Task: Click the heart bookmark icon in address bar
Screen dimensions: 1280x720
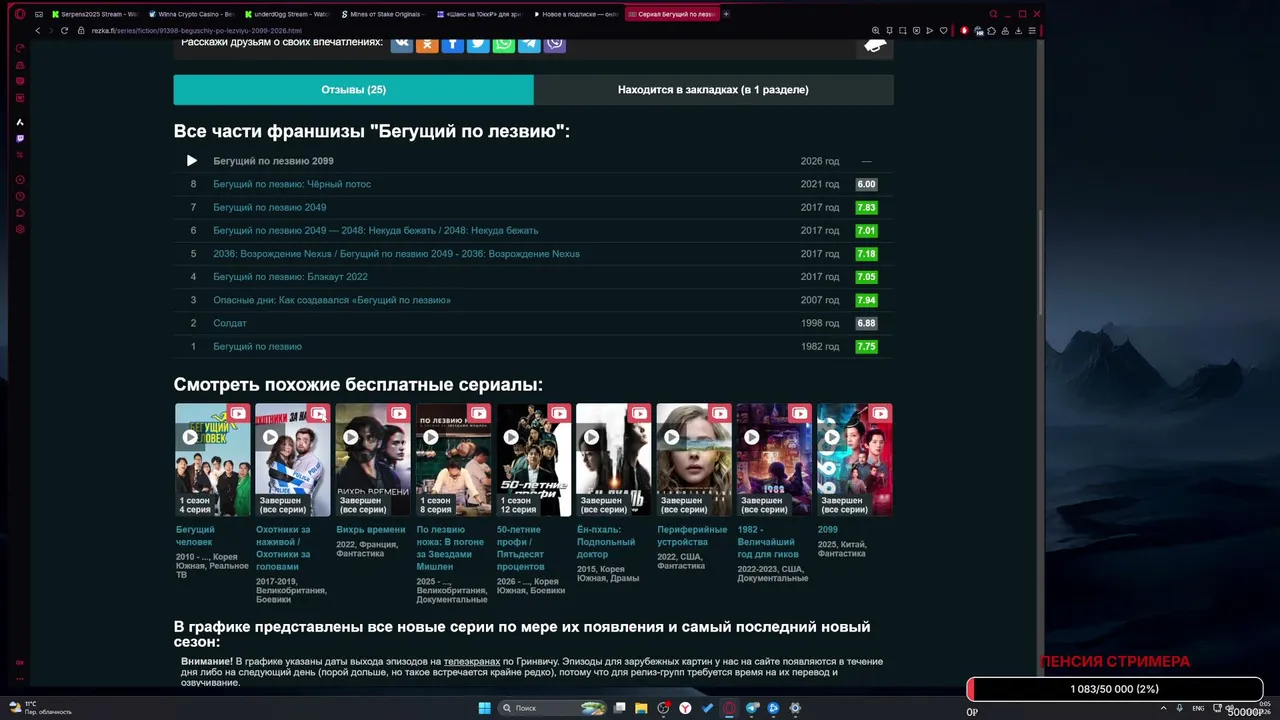Action: pyautogui.click(x=943, y=31)
